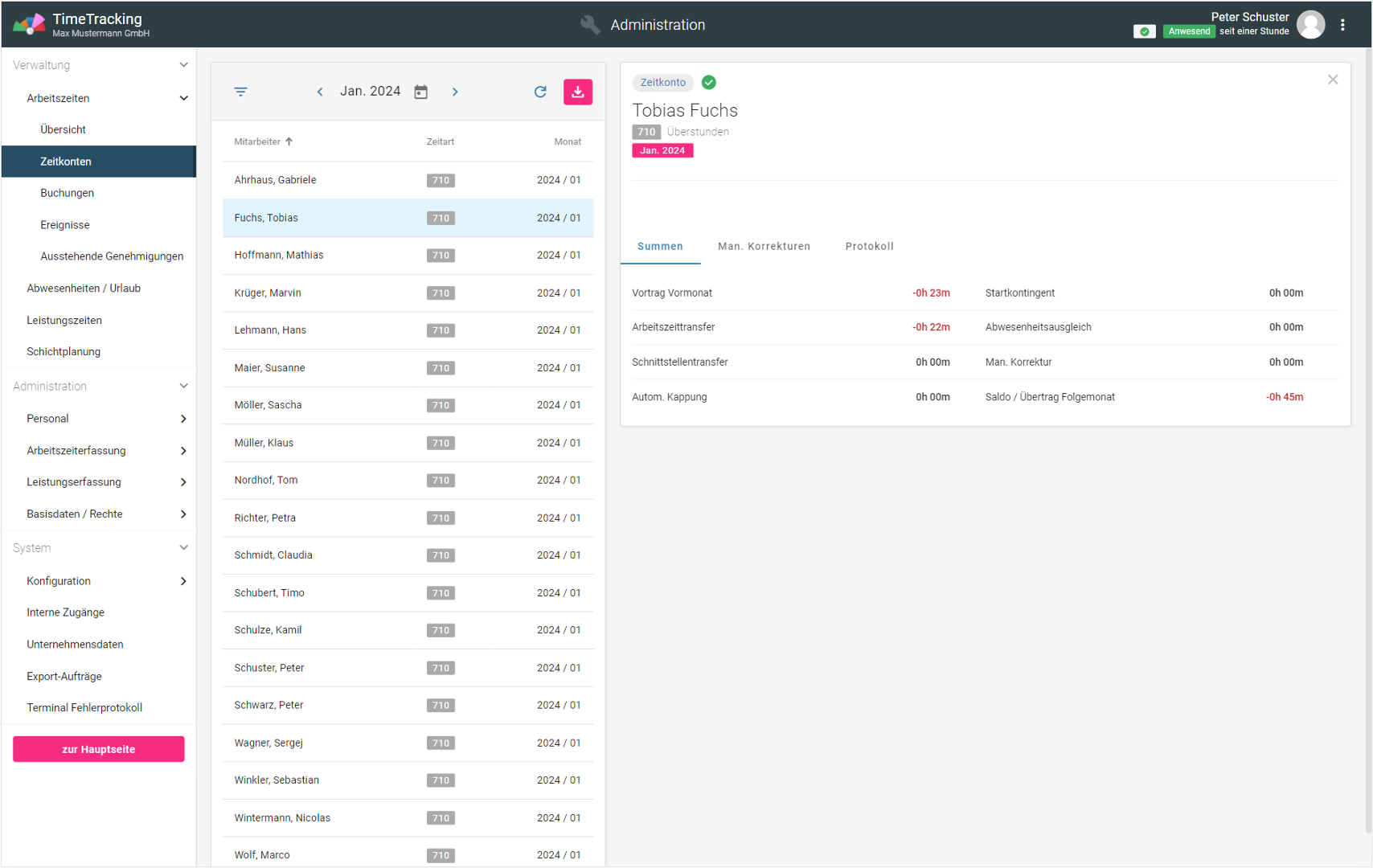1373x868 pixels.
Task: Click the Peter Schuster avatar
Action: (1310, 25)
